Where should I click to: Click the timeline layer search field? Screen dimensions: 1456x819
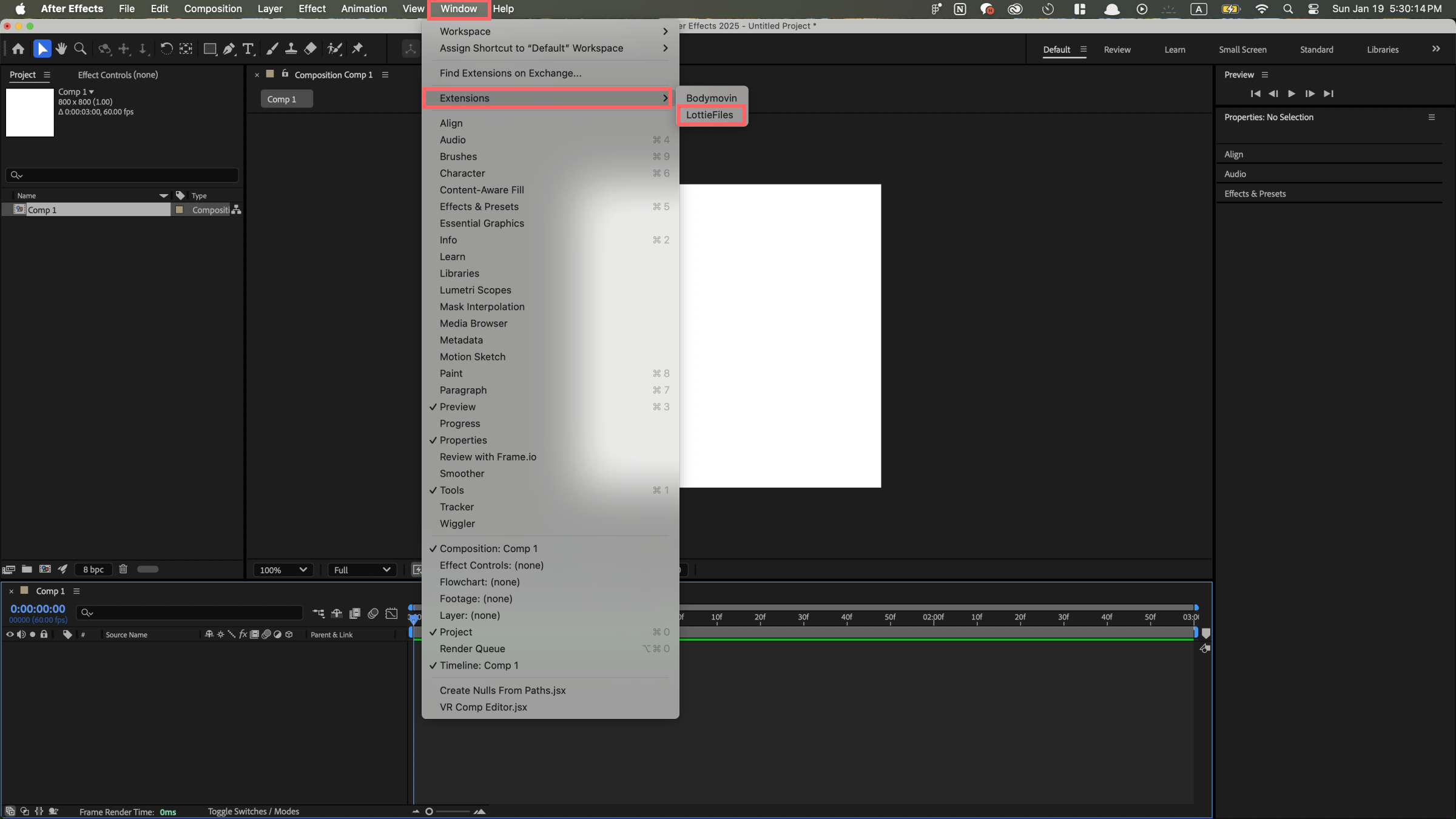189,613
